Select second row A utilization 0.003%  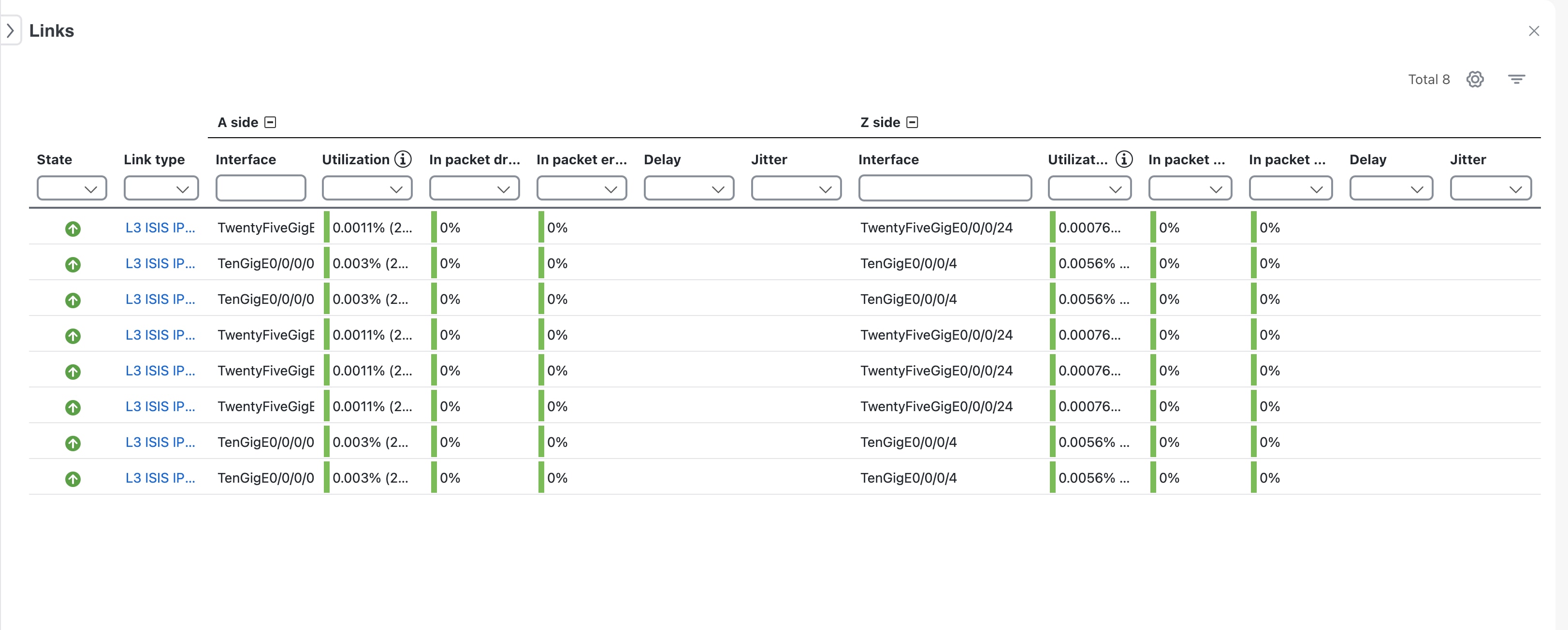pos(370,264)
